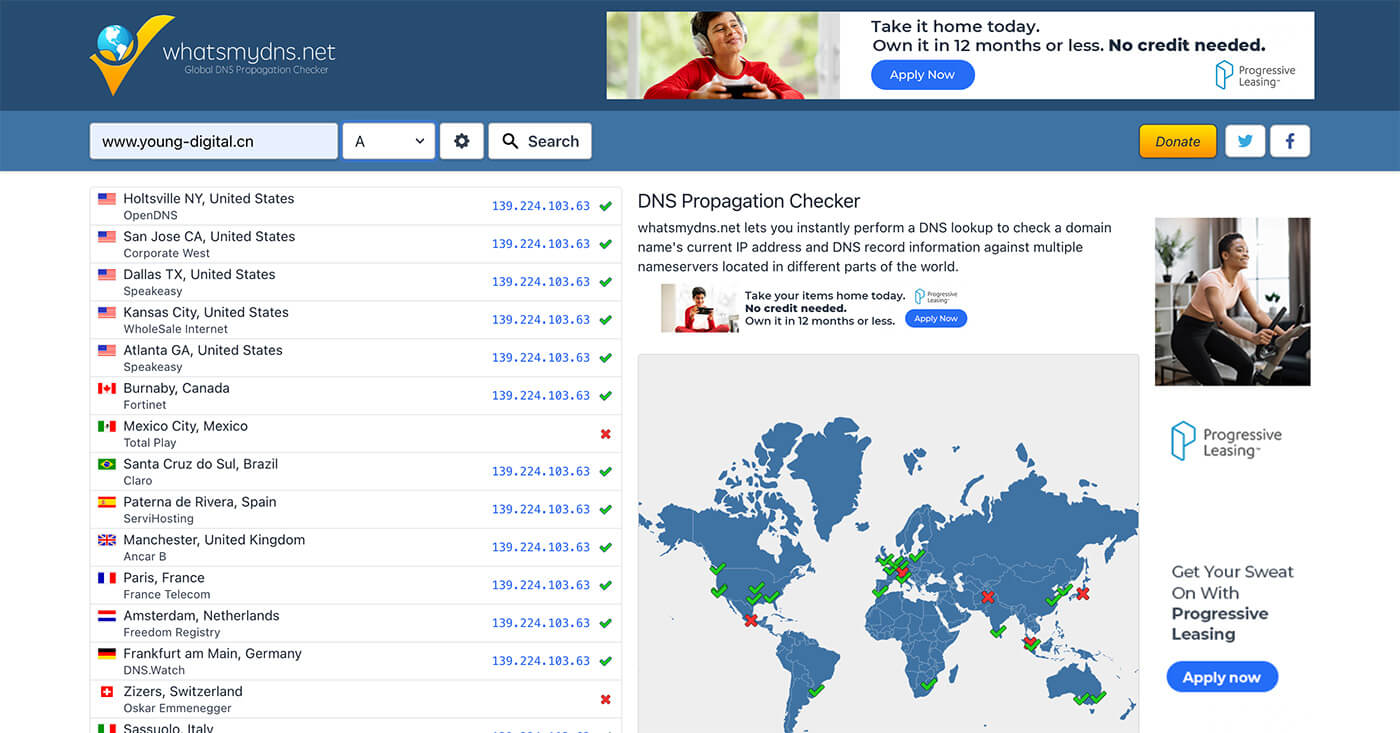
Task: Click Progressive Leasing logo in sidebar ad
Action: tap(1227, 442)
